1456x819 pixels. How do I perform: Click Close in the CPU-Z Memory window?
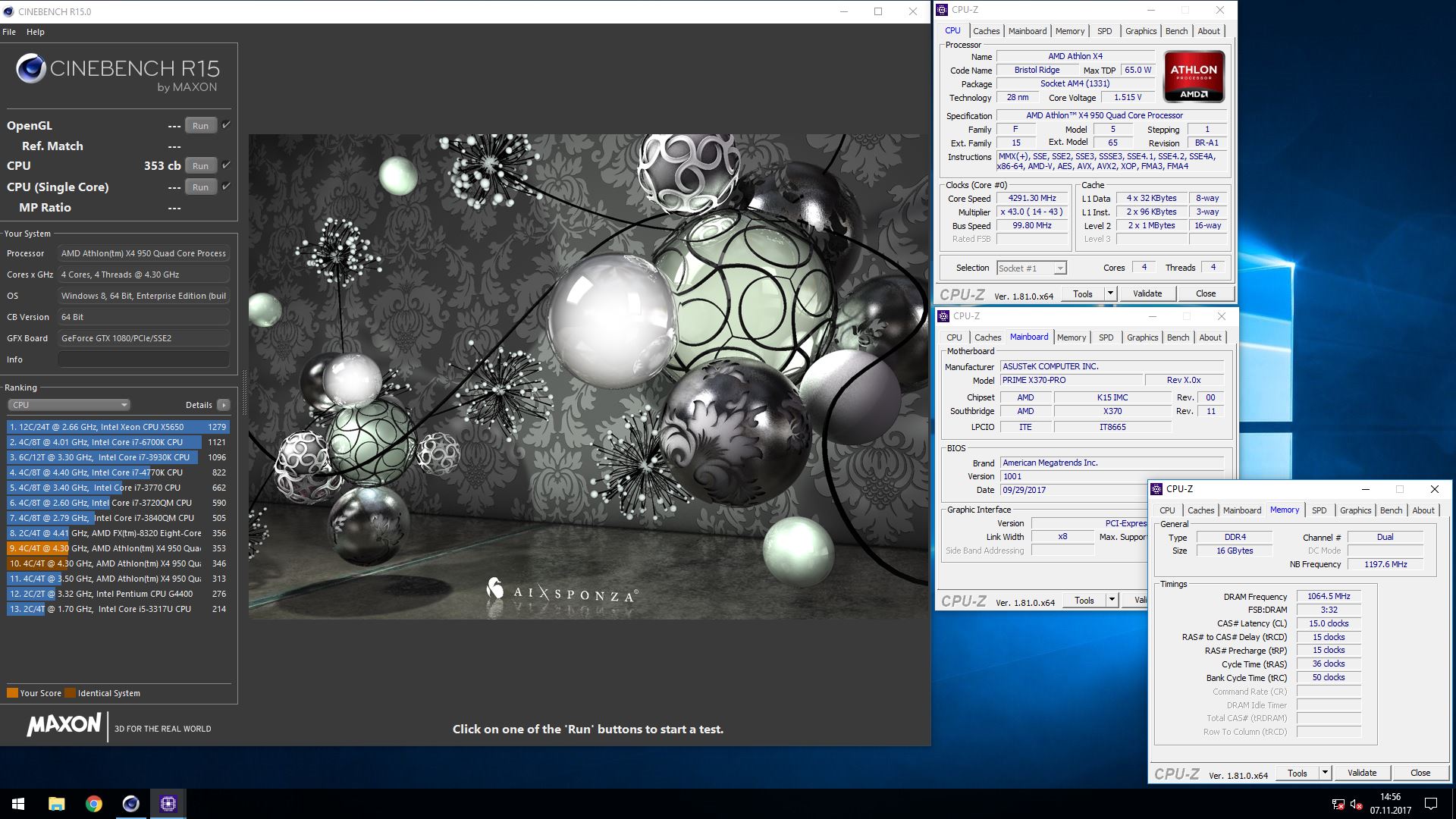click(1420, 773)
